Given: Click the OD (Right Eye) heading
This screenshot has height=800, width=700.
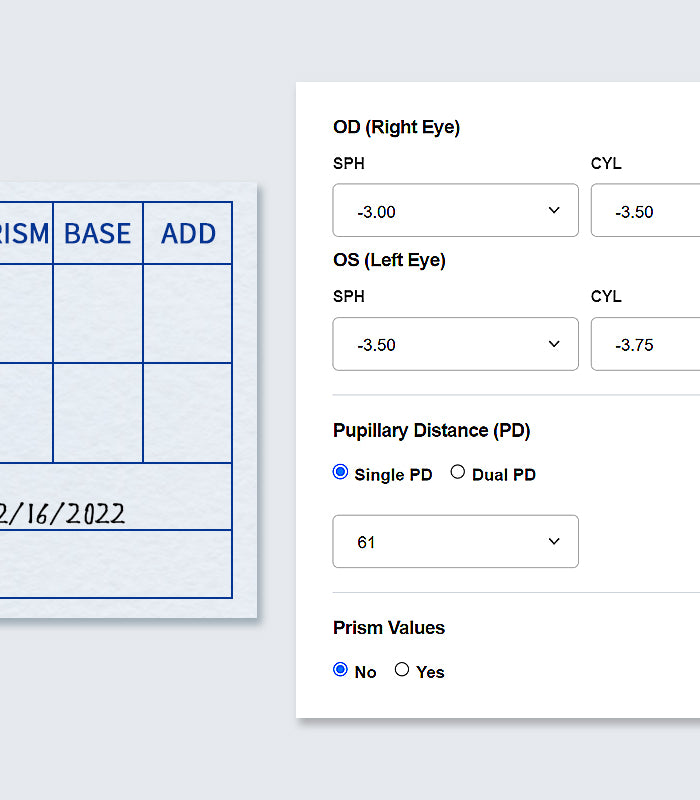Looking at the screenshot, I should click(396, 127).
